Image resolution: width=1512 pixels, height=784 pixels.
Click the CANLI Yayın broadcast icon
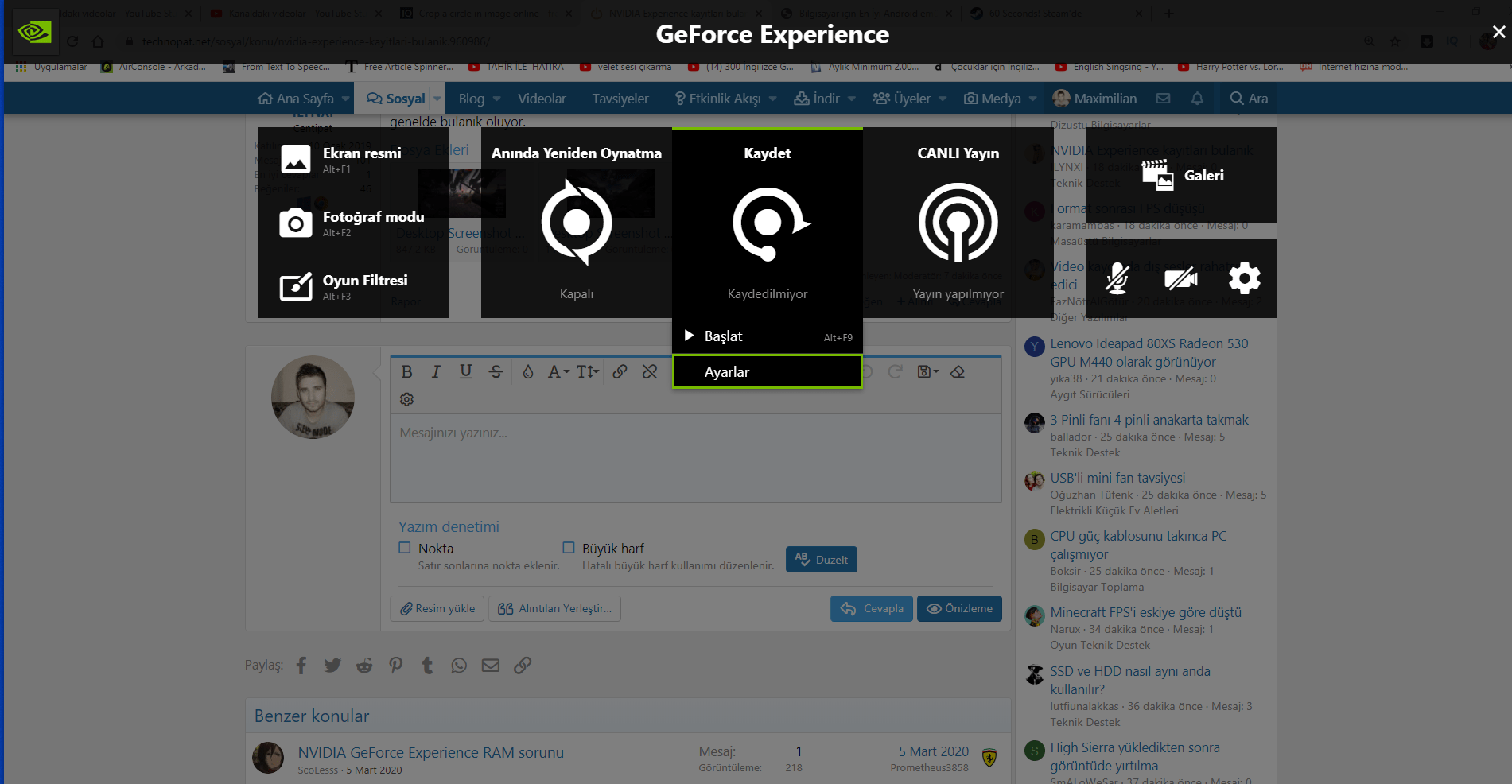coord(958,222)
